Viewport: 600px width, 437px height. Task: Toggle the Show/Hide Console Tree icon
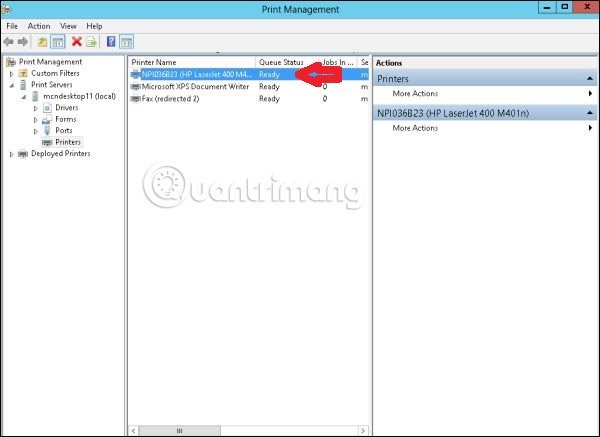(x=58, y=42)
